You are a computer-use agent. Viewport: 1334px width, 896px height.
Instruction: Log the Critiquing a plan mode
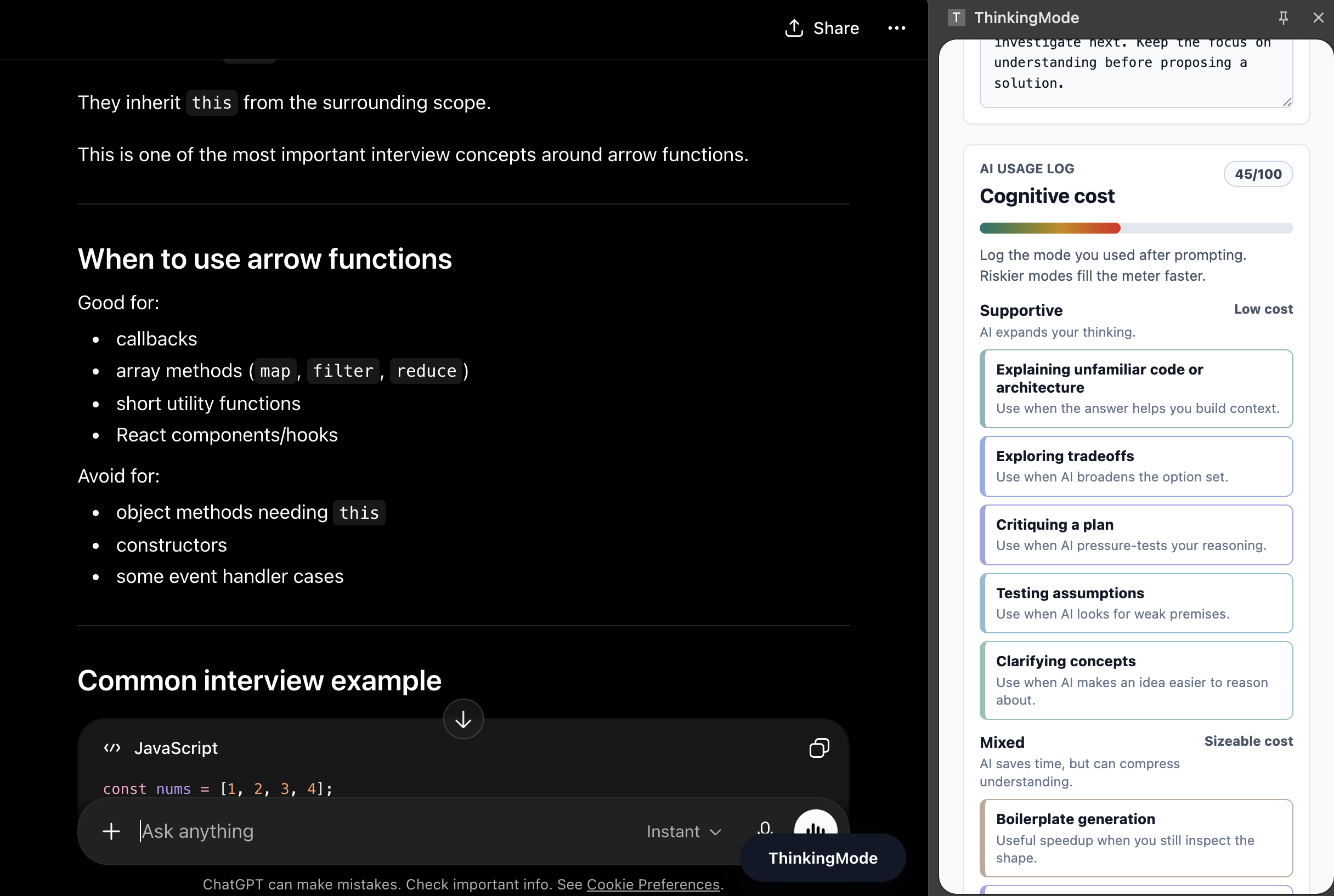click(1135, 535)
